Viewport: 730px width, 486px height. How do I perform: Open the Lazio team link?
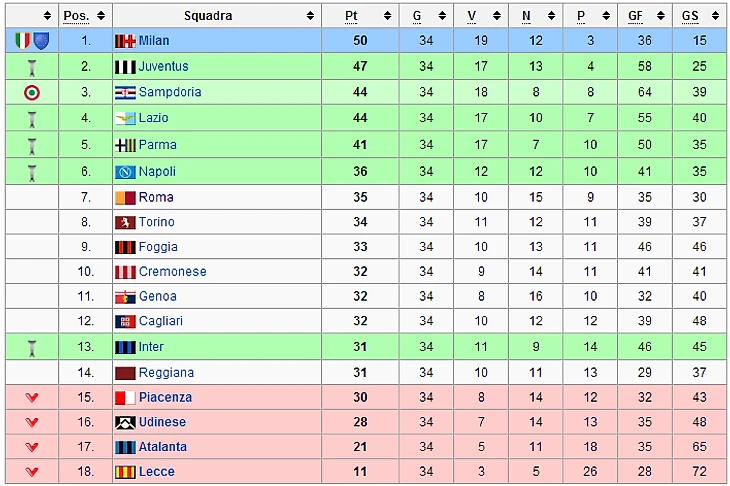[154, 118]
